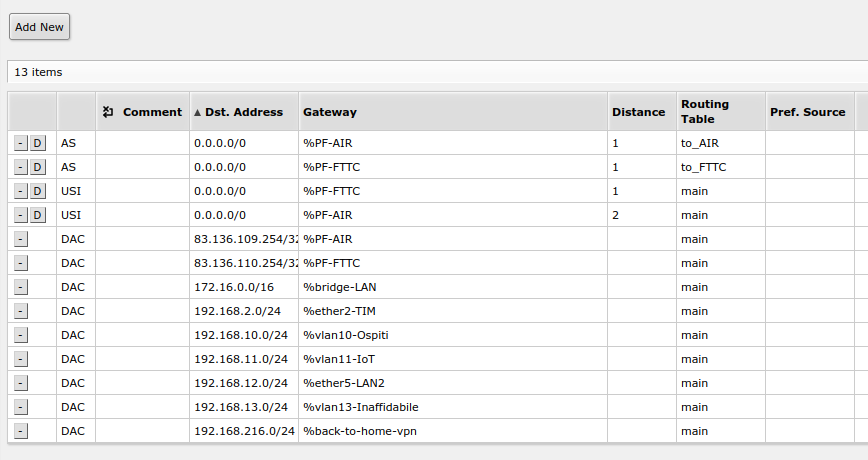Open the 192.168.11.0/24 route entry
The width and height of the screenshot is (868, 460).
coord(241,359)
